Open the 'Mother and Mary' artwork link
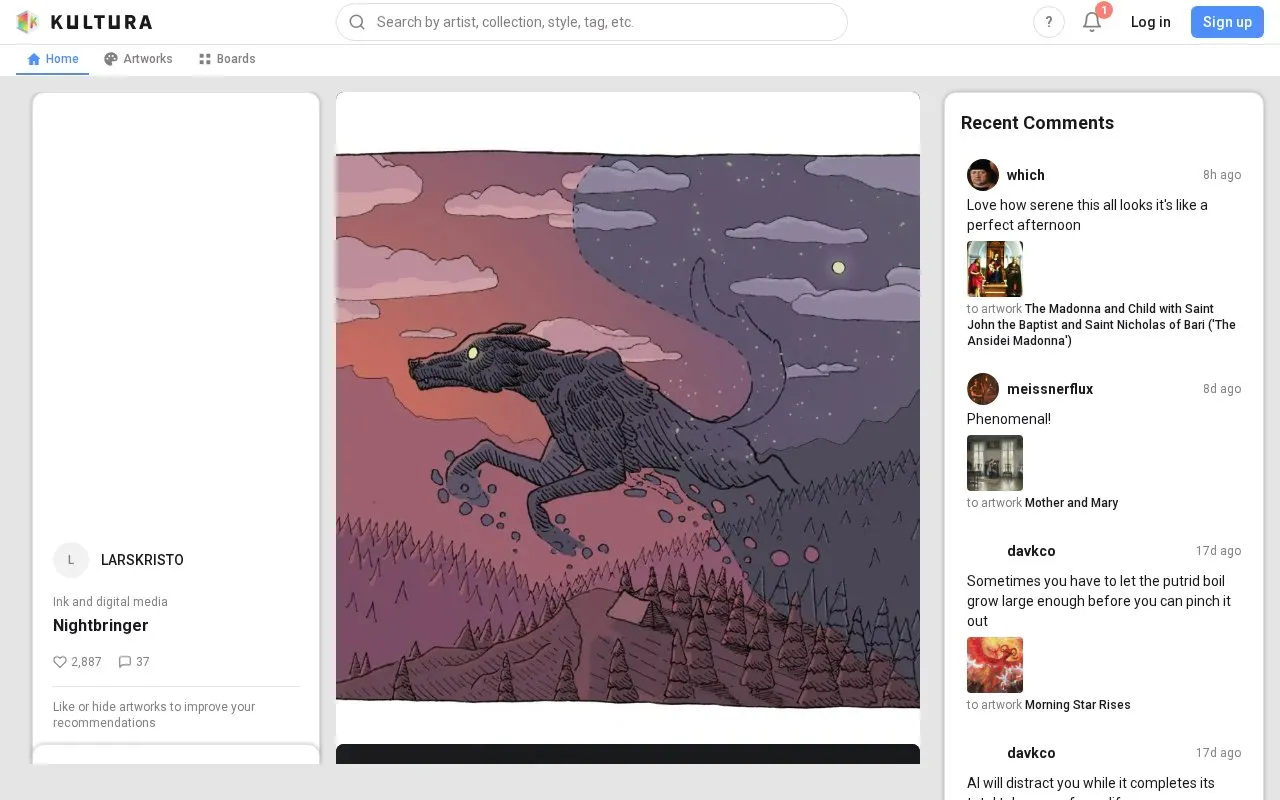The image size is (1280, 800). pos(1071,503)
